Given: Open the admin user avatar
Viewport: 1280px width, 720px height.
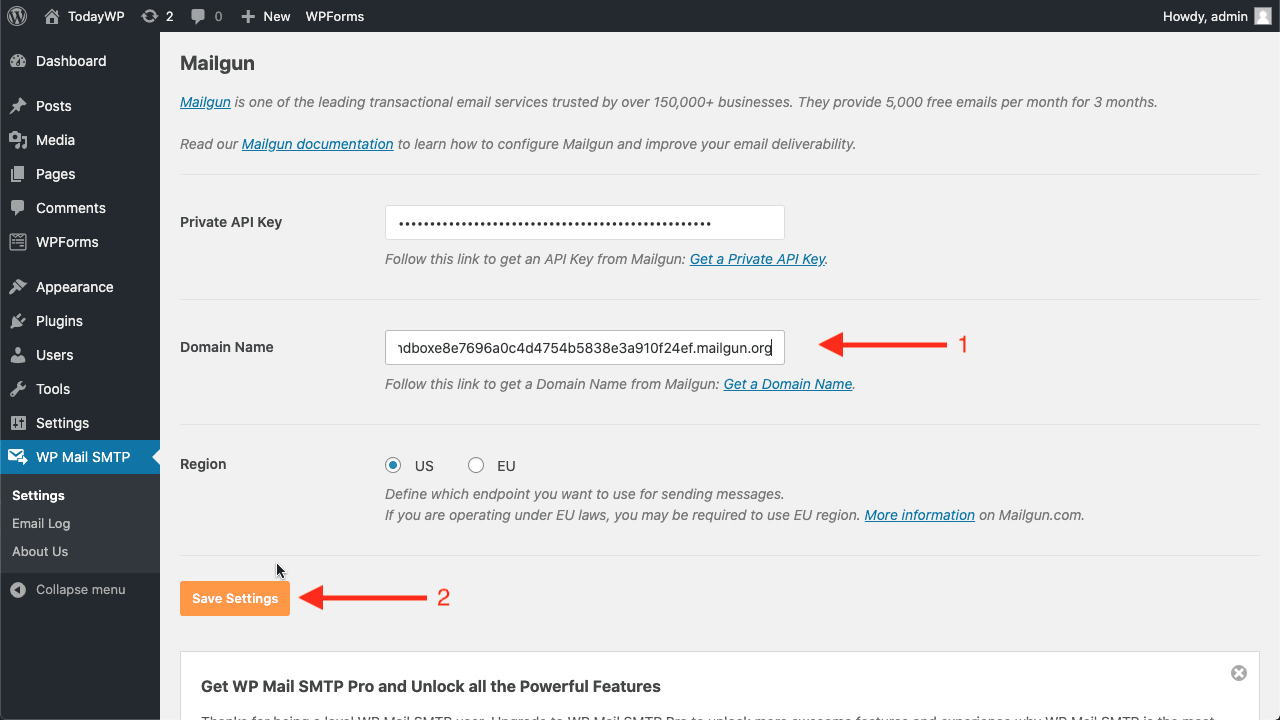Looking at the screenshot, I should pyautogui.click(x=1263, y=16).
